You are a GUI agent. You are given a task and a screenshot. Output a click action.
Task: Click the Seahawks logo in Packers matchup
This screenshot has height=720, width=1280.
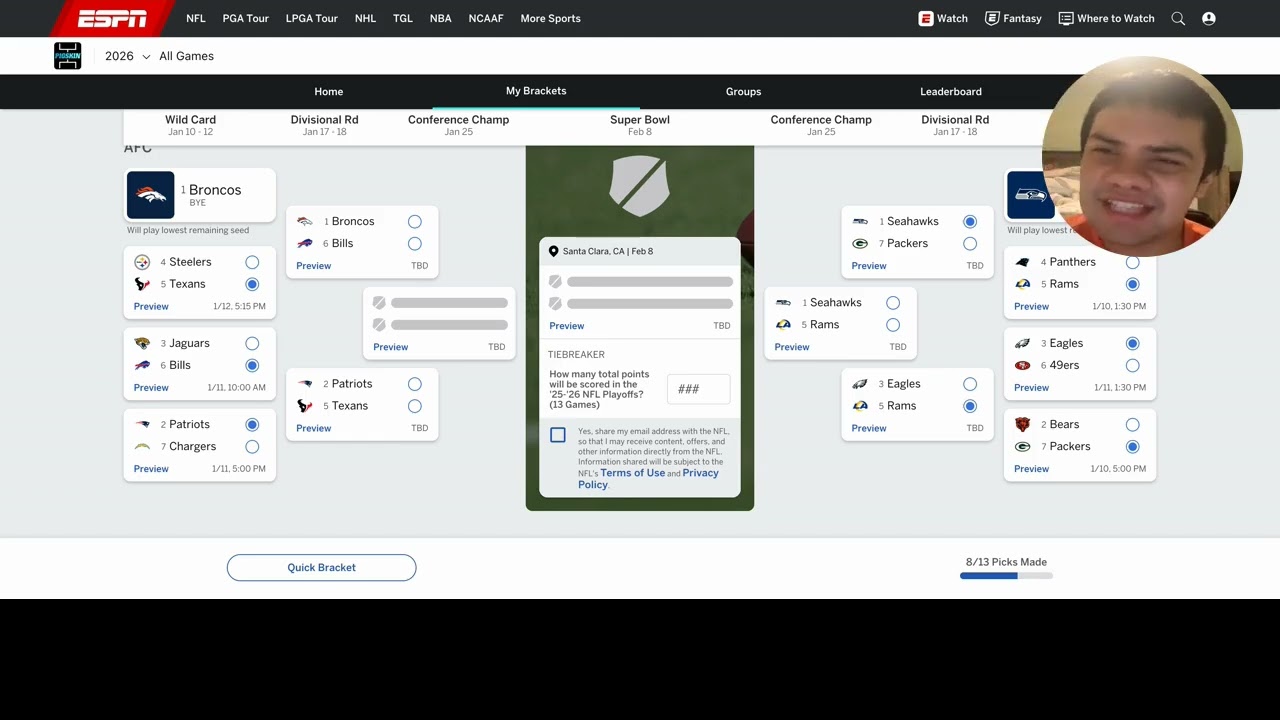(x=860, y=221)
